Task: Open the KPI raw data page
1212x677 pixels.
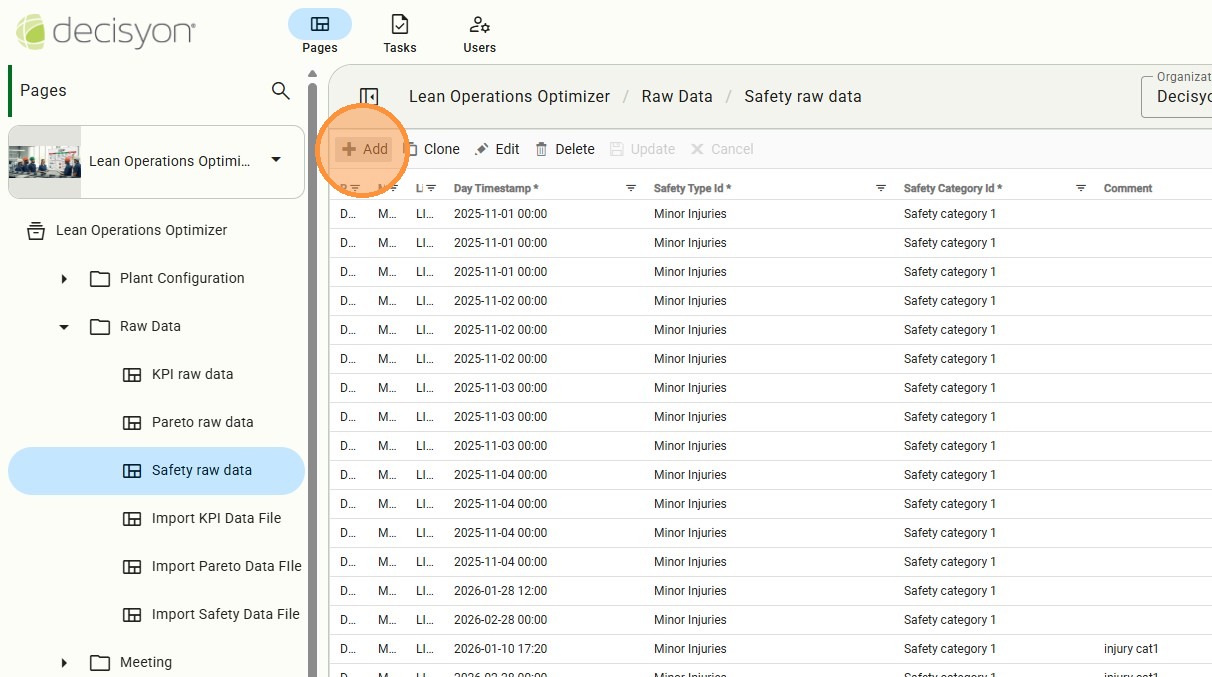Action: [x=192, y=375]
